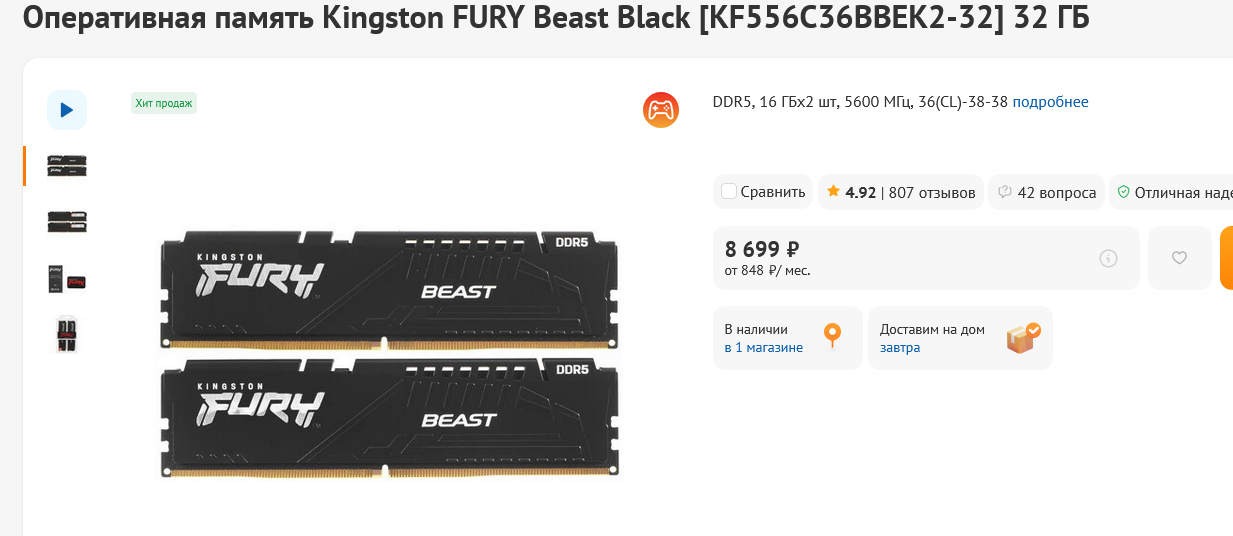Open the подробнее specifications link

pos(1050,102)
